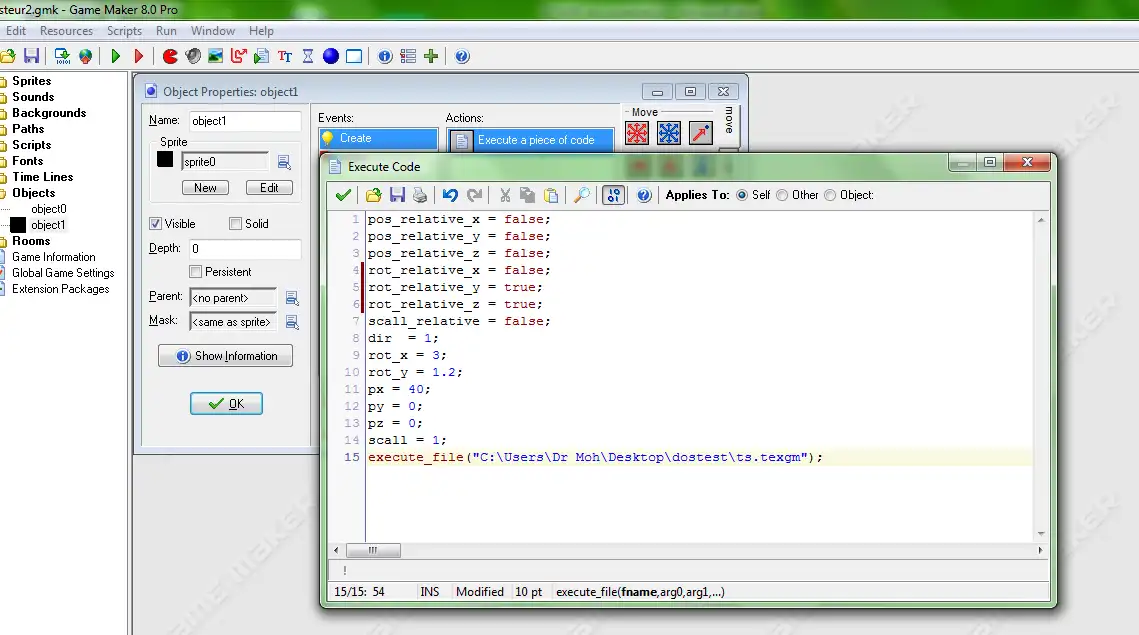
Task: Create an object blue ball icon
Action: point(331,56)
